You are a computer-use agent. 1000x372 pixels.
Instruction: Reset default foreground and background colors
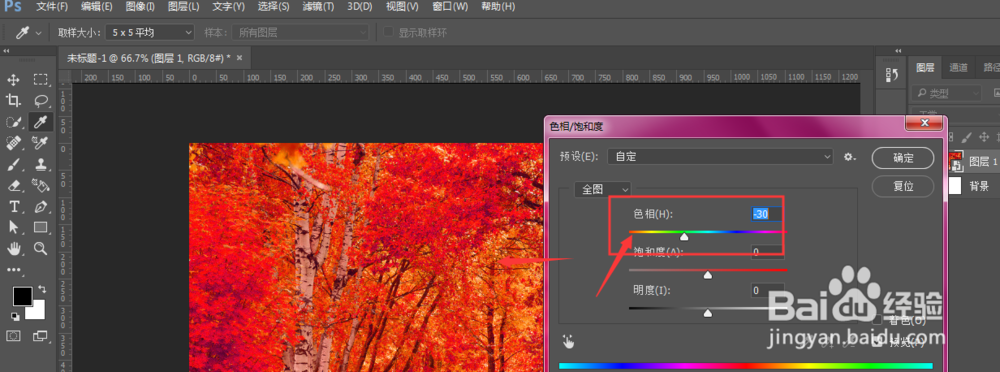15,316
